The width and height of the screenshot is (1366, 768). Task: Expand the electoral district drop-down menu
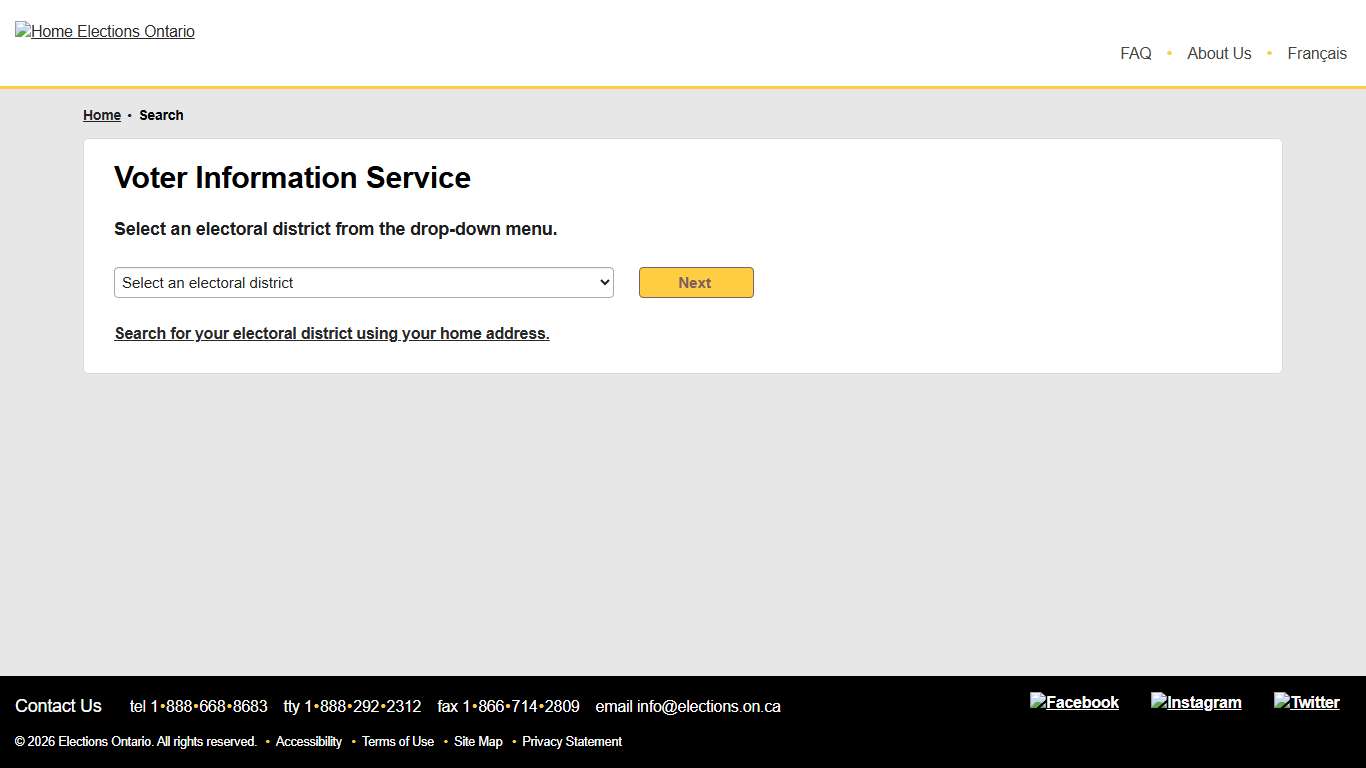coord(363,283)
